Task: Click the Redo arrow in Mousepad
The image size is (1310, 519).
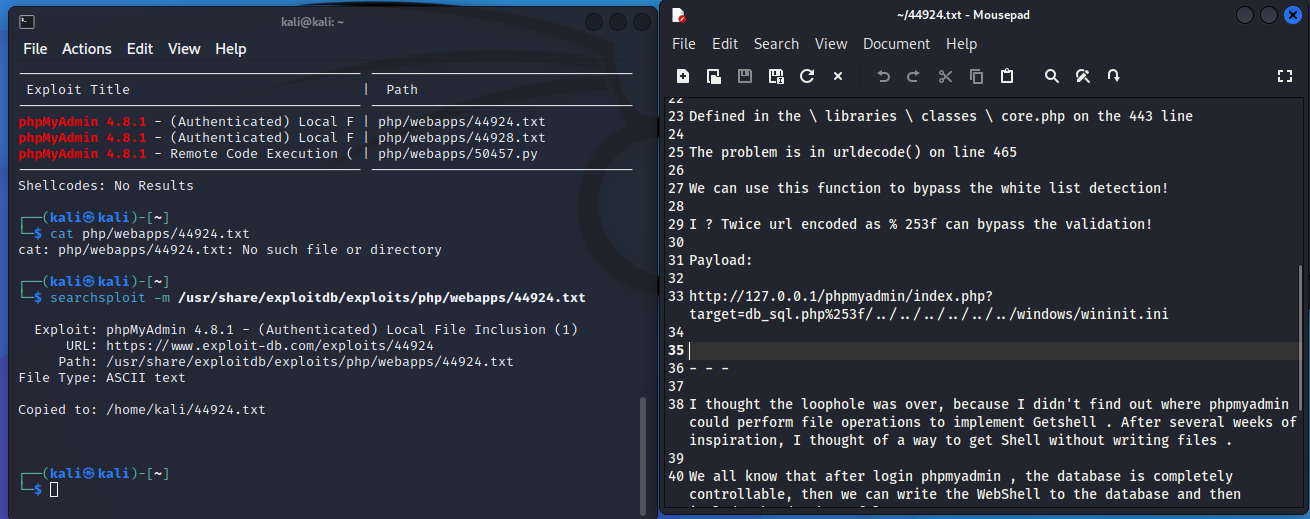Action: [913, 76]
